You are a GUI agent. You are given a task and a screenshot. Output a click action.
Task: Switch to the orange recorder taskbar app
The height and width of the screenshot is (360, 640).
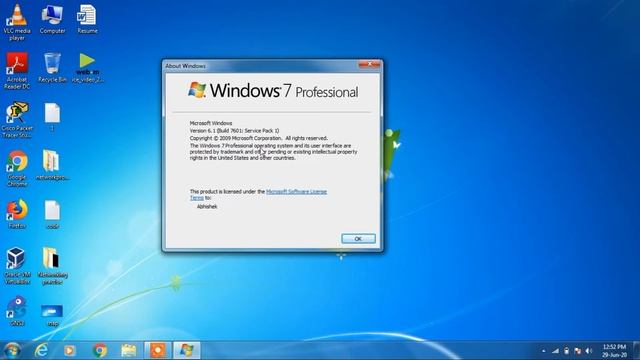click(158, 350)
